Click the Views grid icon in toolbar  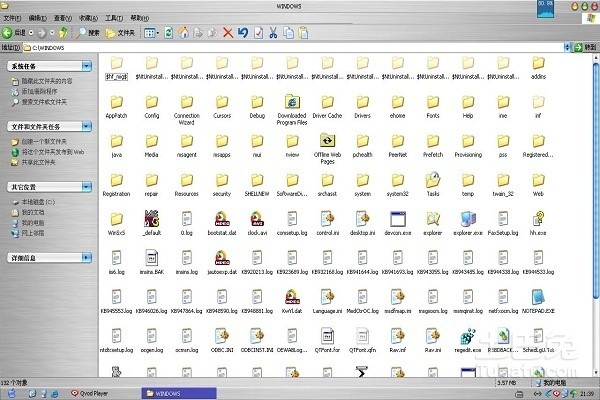[x=149, y=33]
